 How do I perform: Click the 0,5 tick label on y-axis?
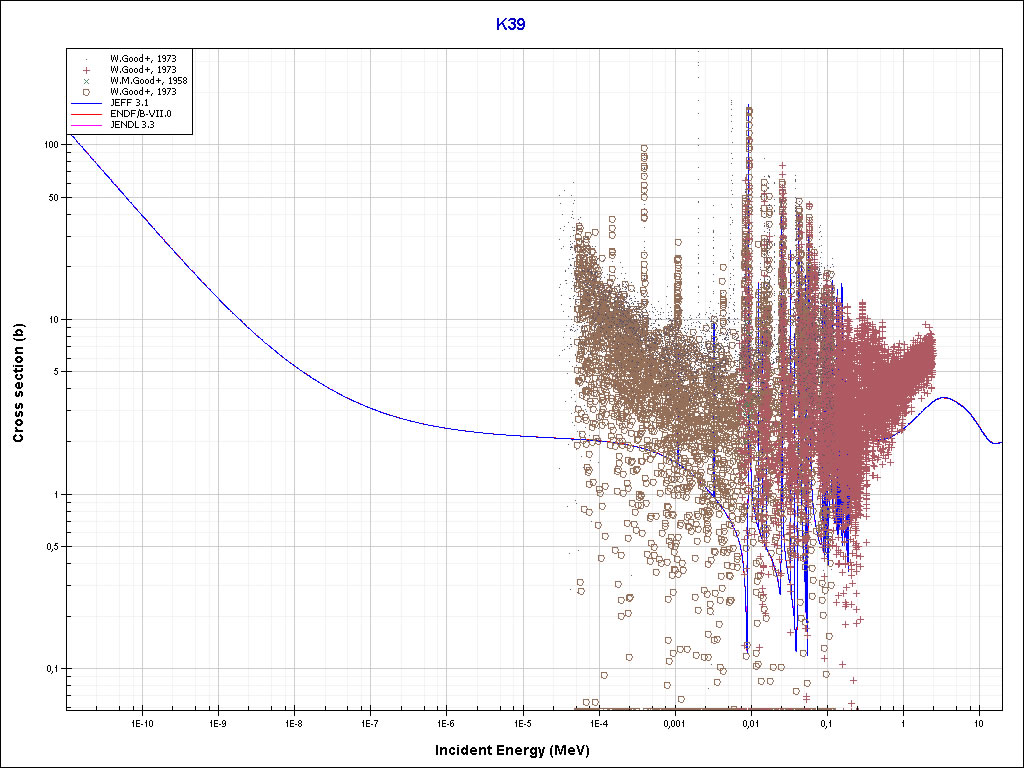tap(50, 547)
